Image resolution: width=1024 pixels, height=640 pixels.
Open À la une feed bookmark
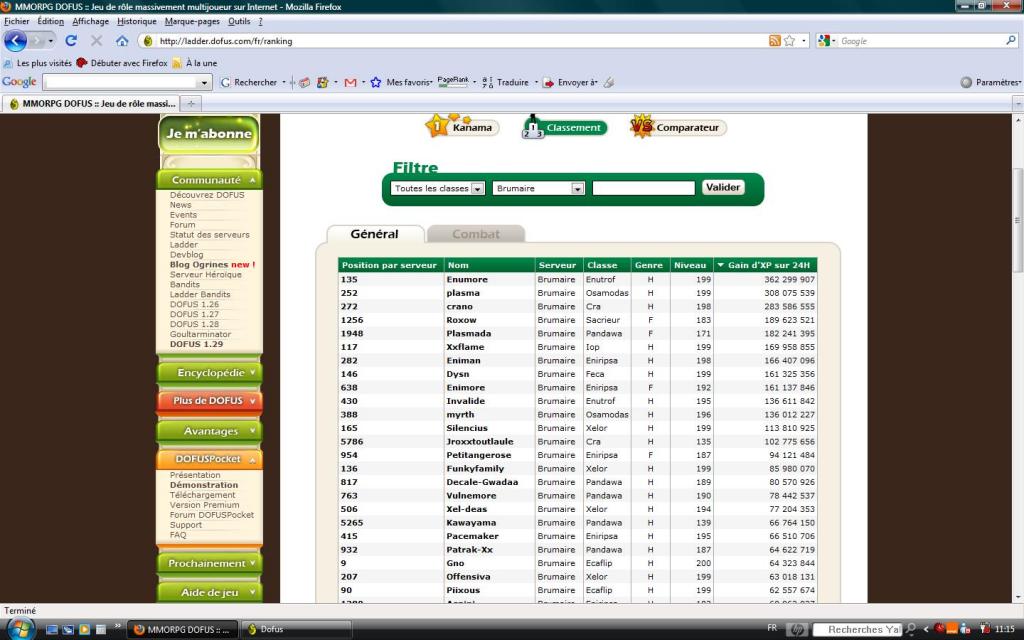coord(195,63)
